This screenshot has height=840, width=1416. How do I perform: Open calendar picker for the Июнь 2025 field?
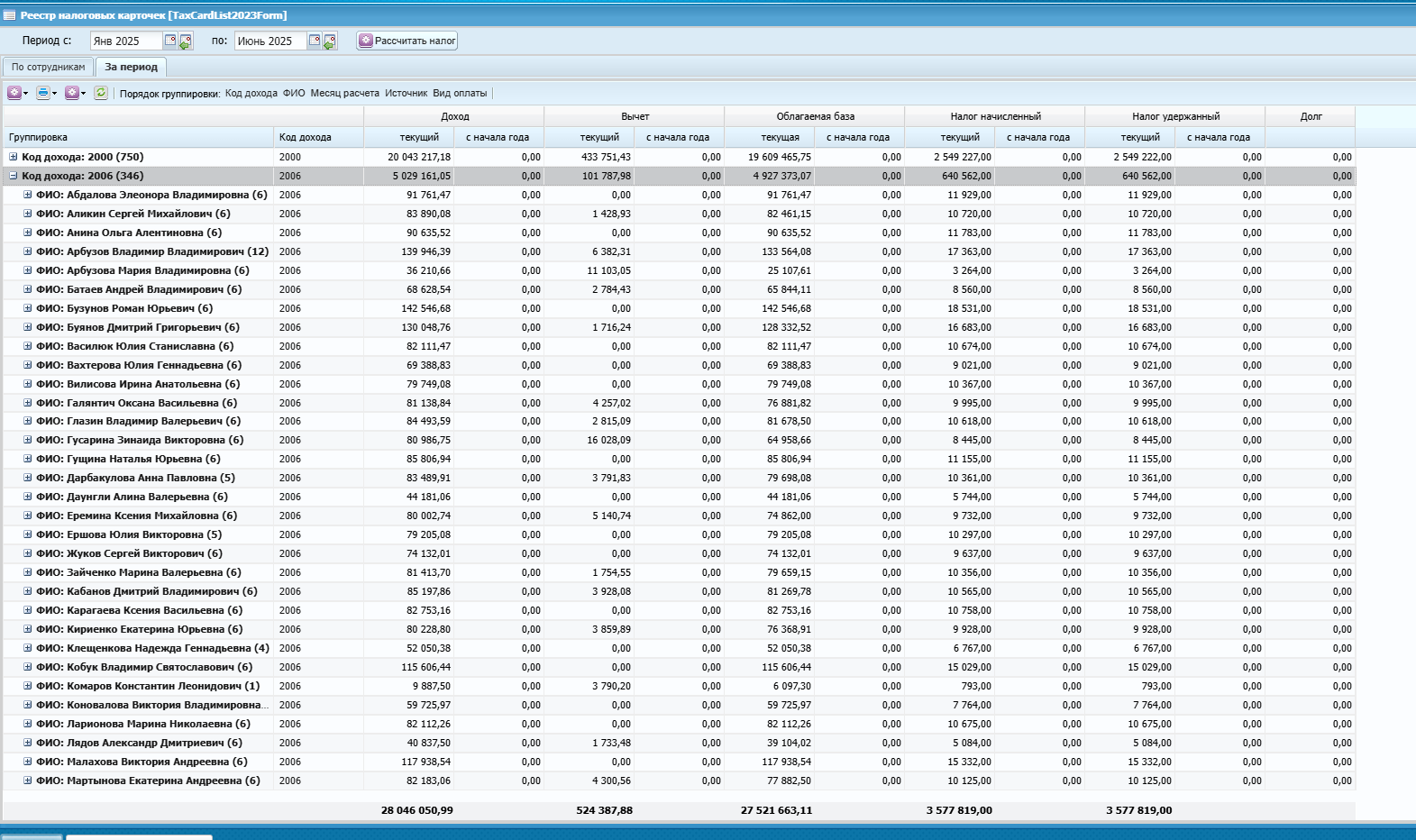314,41
